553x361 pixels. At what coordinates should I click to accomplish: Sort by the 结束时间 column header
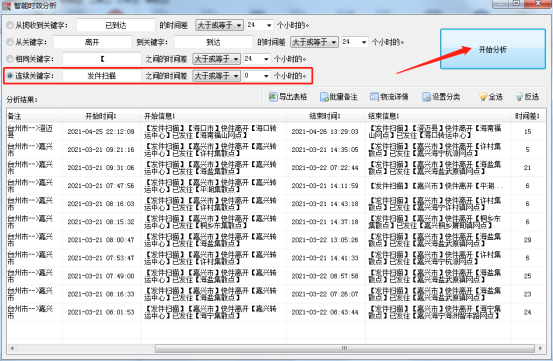(x=326, y=116)
